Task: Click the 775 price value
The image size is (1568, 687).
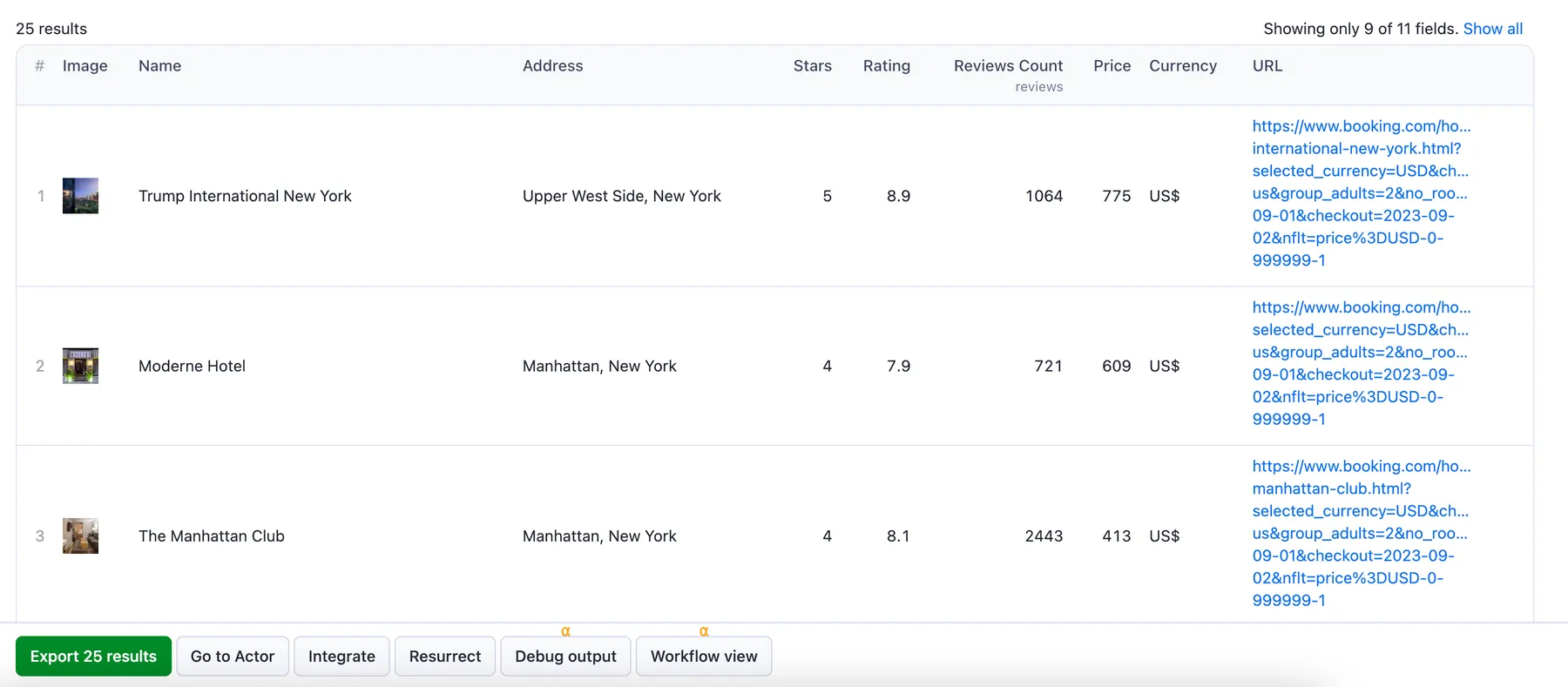Action: pyautogui.click(x=1116, y=196)
